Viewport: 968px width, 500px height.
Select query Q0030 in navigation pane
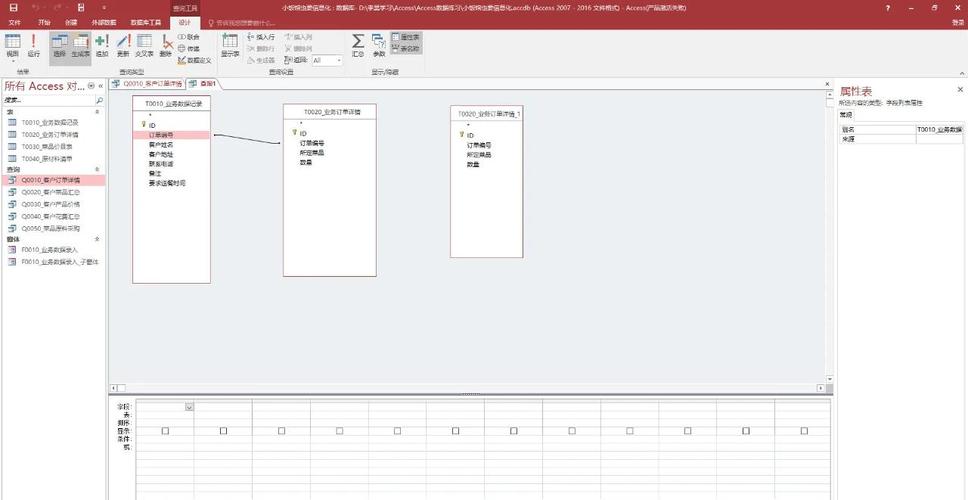(x=51, y=204)
